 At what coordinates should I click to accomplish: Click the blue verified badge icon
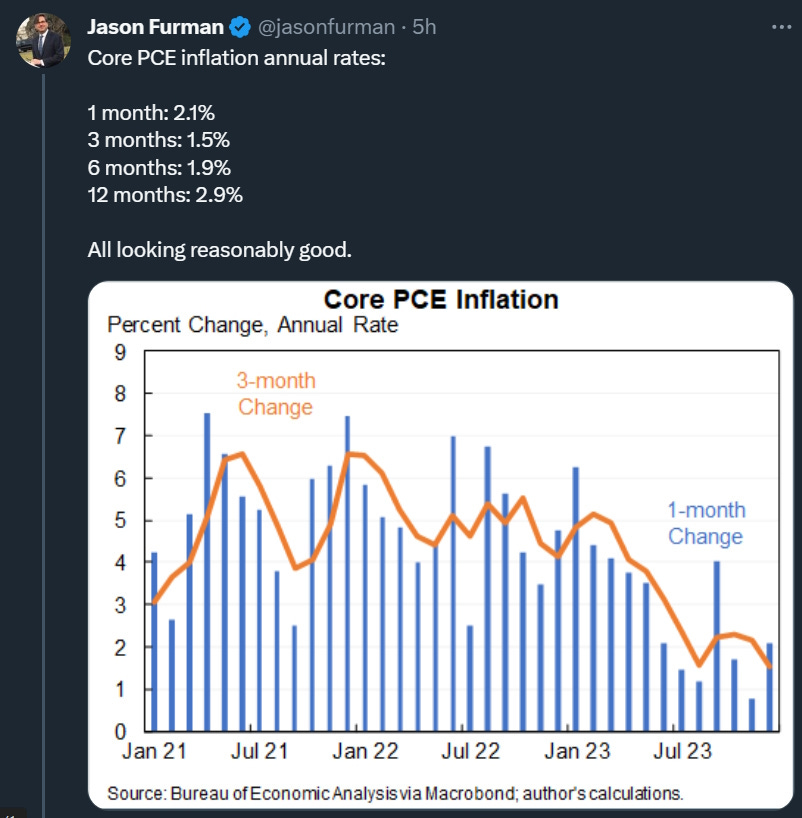coord(240,27)
